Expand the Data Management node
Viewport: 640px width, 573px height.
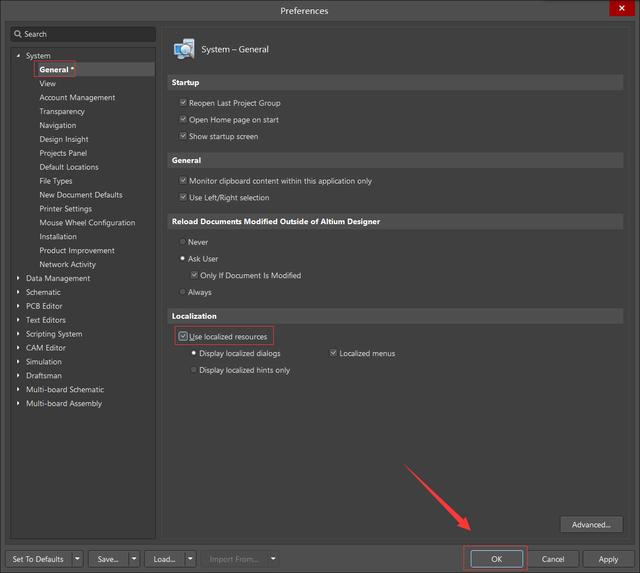coord(18,278)
